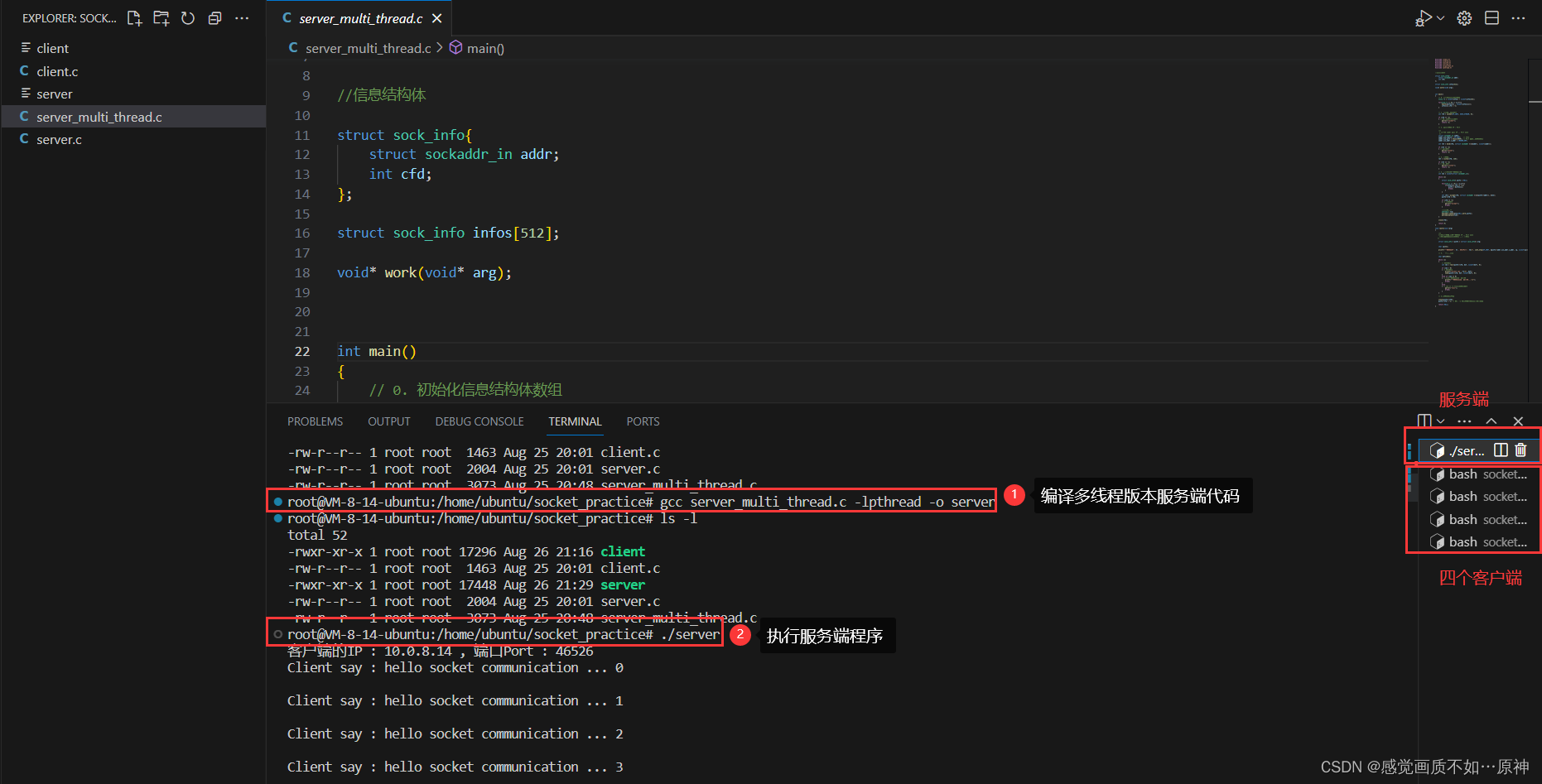1542x784 pixels.
Task: Close the server_multi_thread.c editor tab
Action: point(437,18)
